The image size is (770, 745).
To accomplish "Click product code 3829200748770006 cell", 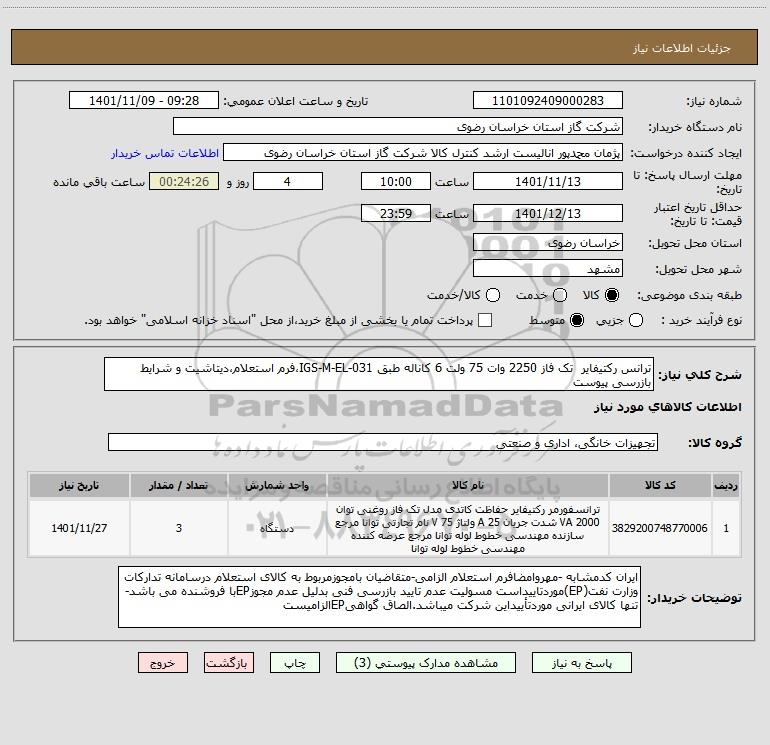I will 660,528.
